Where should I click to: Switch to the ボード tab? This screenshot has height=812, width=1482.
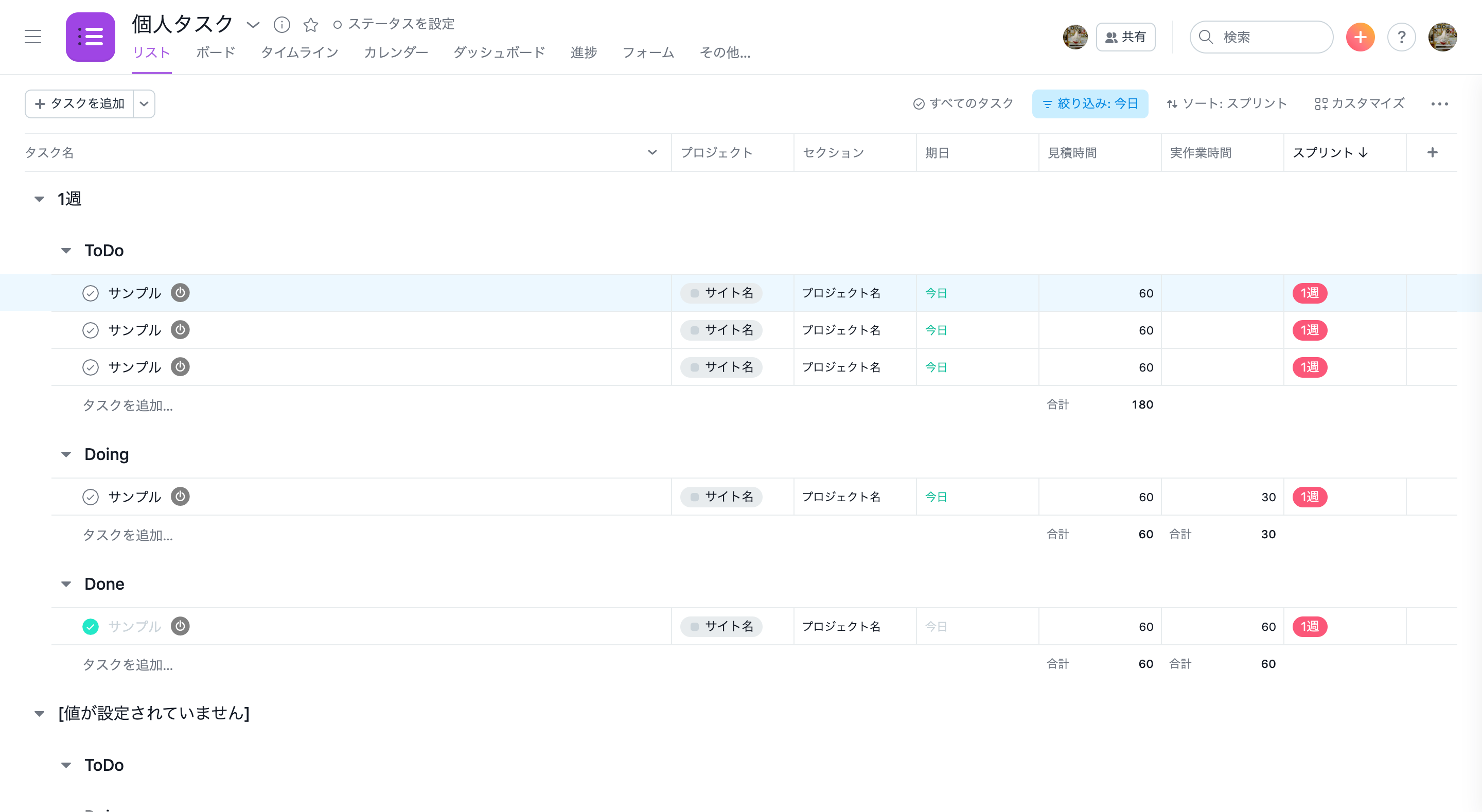(x=216, y=53)
